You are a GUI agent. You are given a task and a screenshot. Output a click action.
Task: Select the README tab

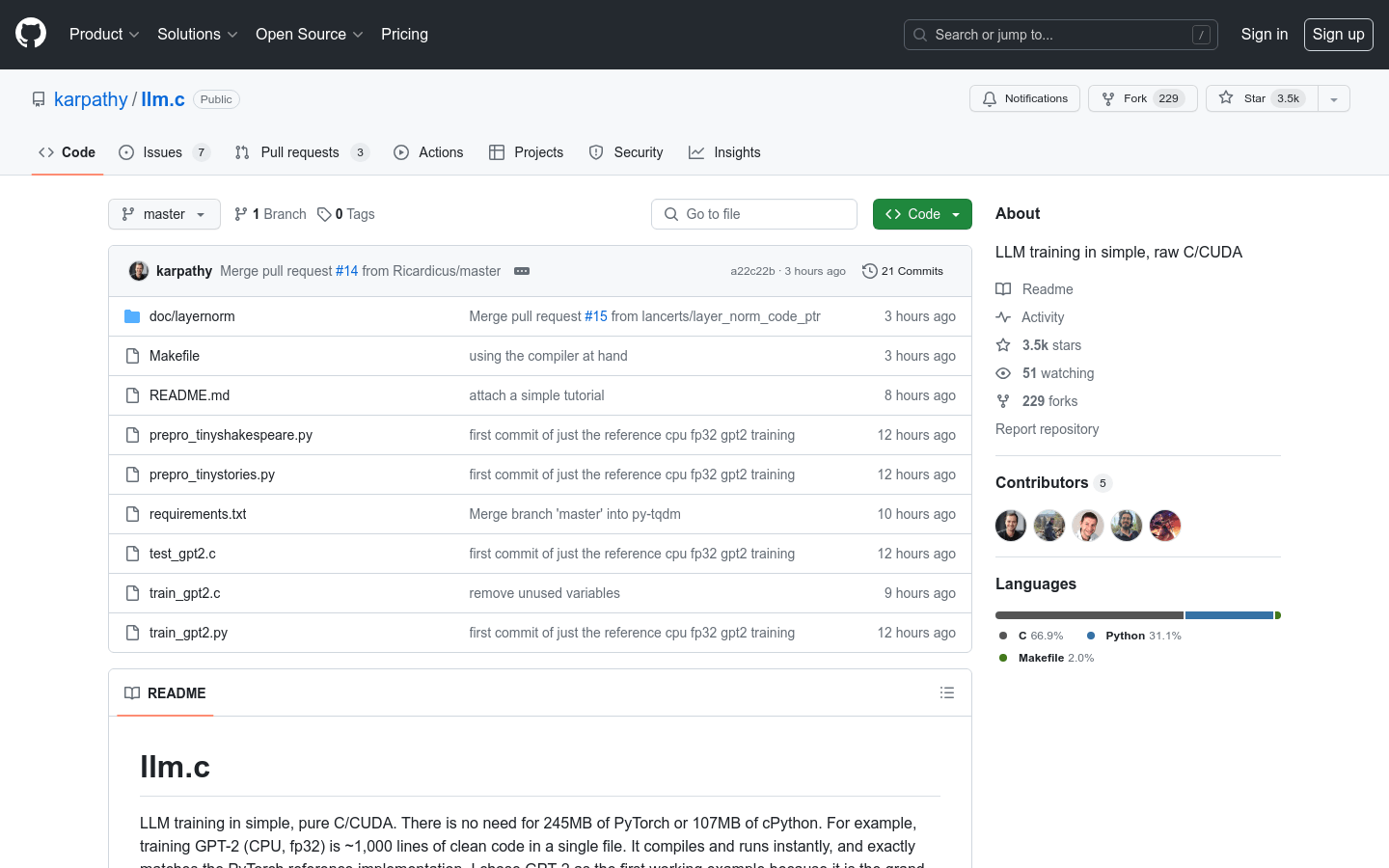[x=165, y=692]
